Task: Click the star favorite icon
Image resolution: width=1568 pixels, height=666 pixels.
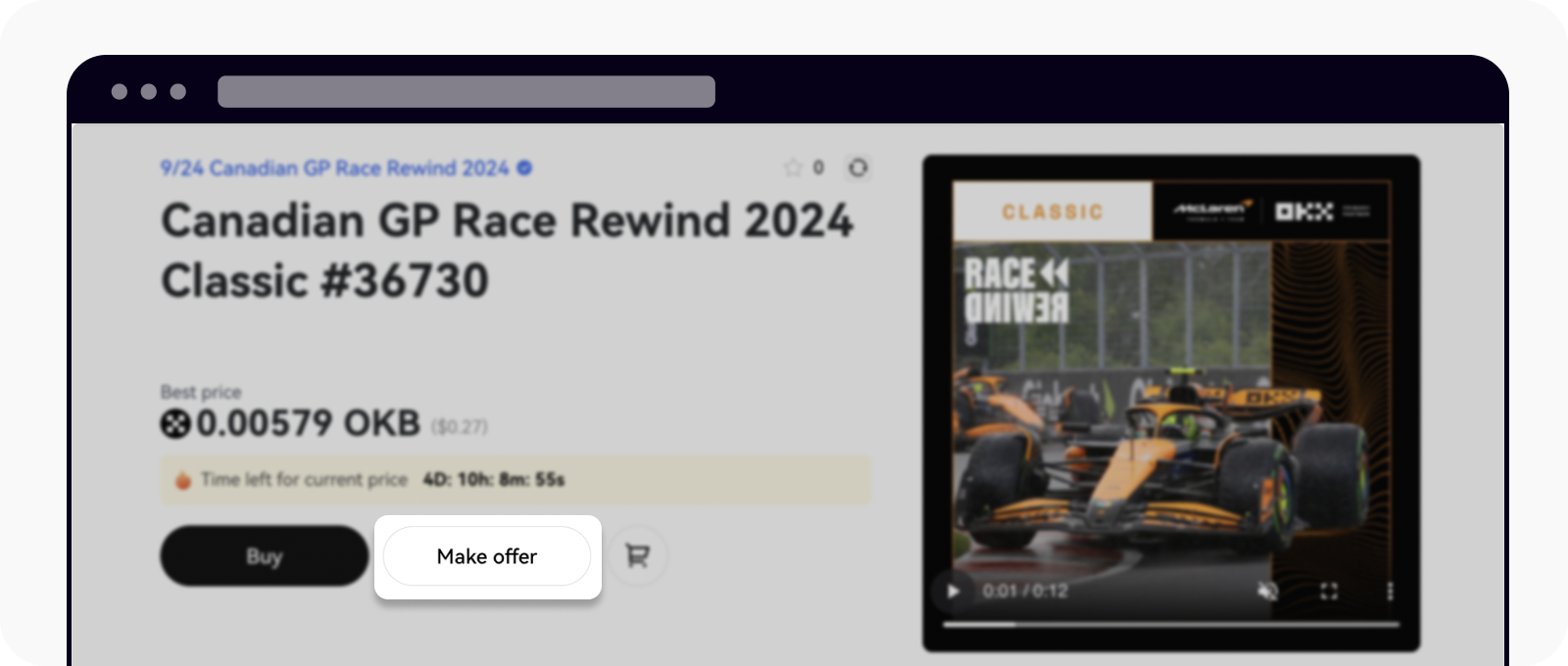Action: pyautogui.click(x=793, y=167)
